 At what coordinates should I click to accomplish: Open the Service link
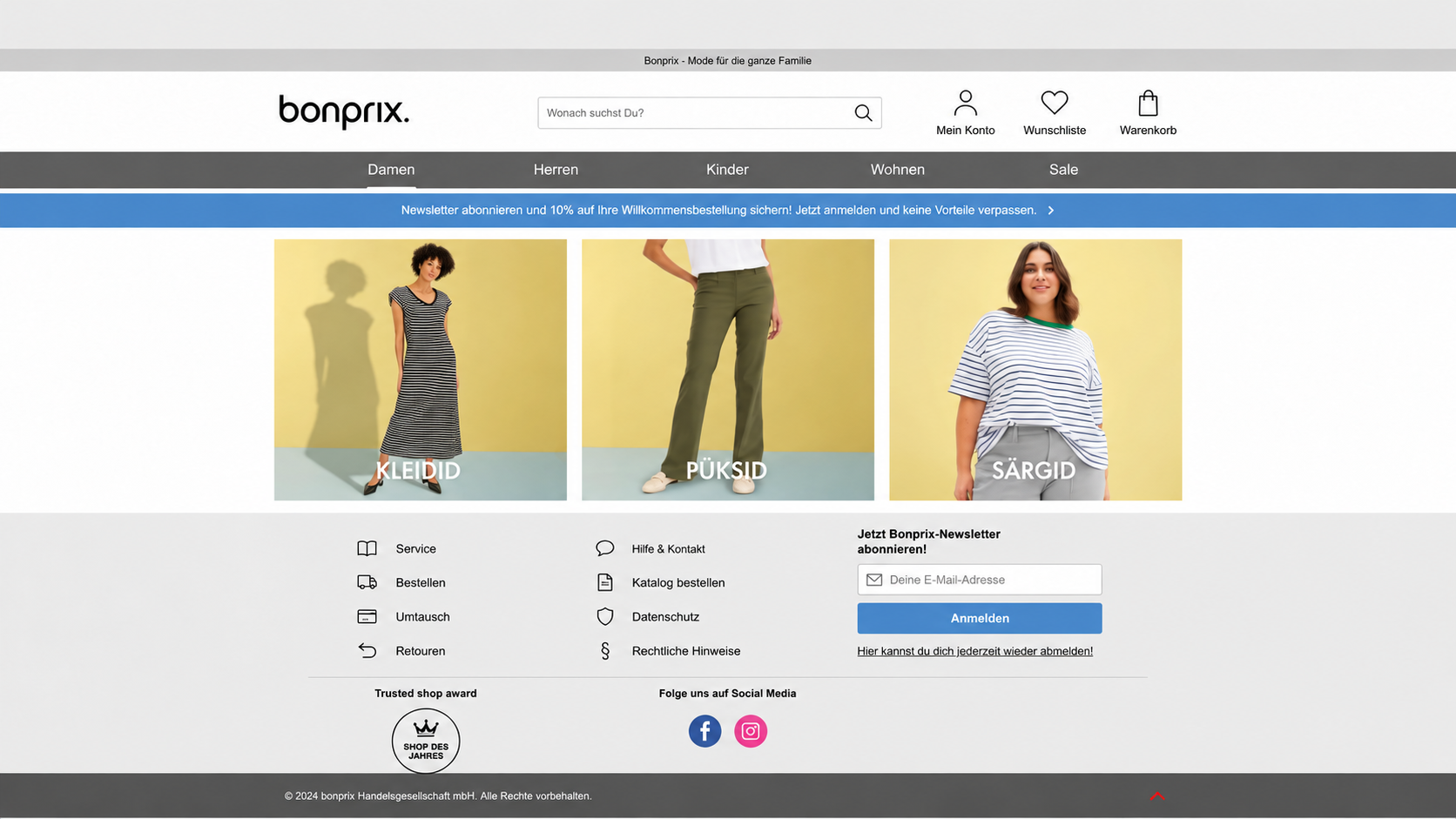(x=416, y=549)
